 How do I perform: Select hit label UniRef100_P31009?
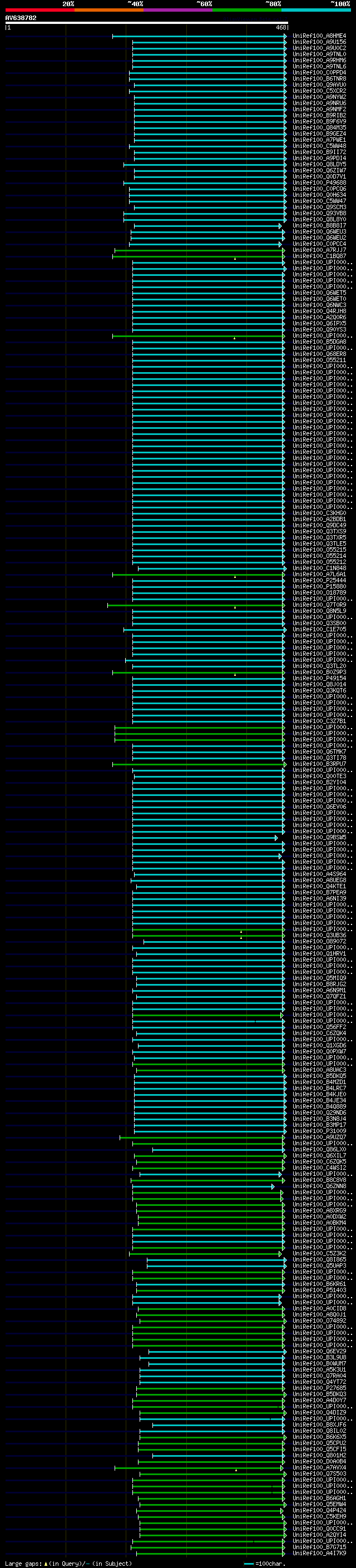tap(319, 1131)
